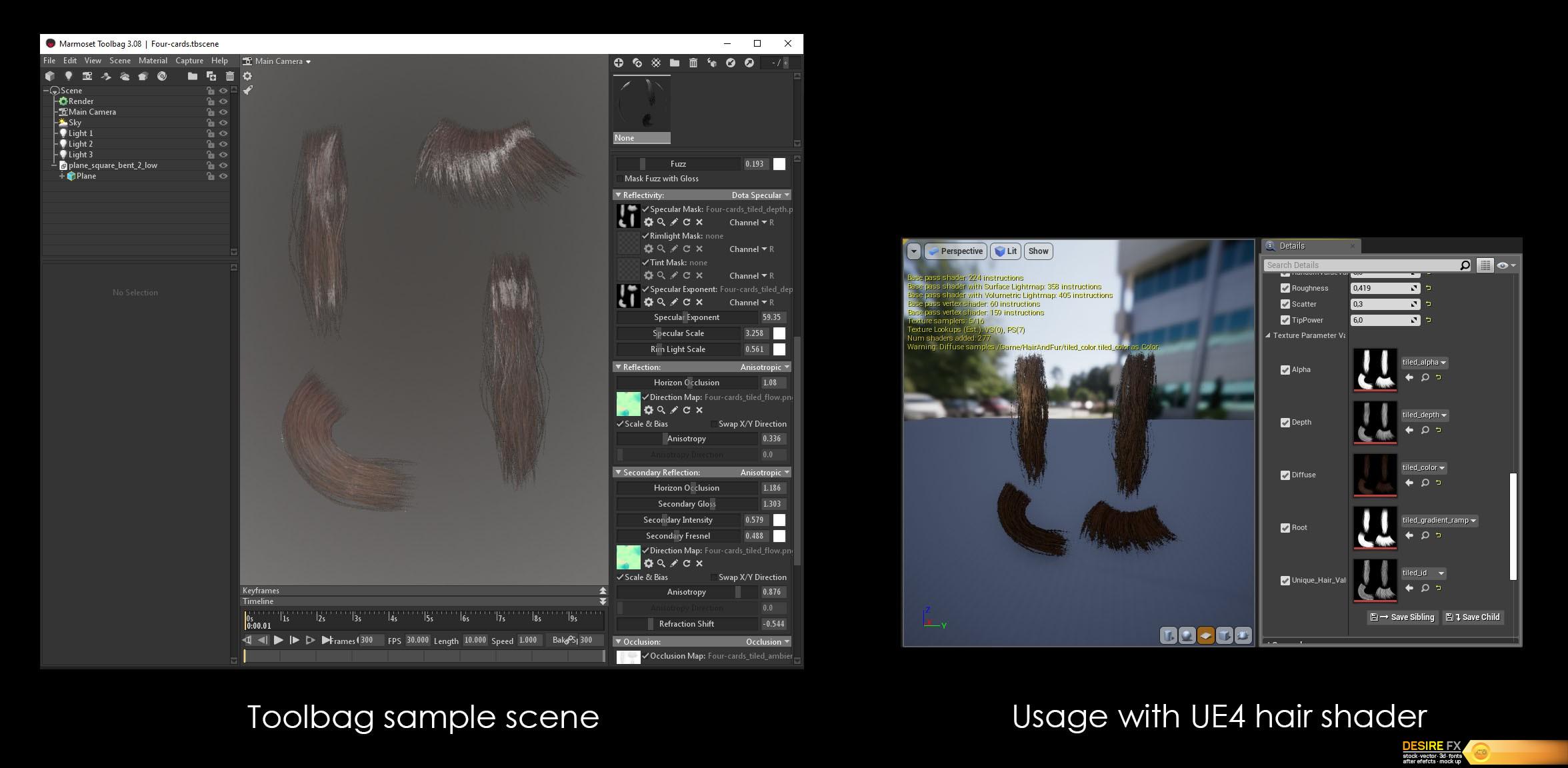Open Reflection Anisotropic model dropdown
Viewport: 1568px width, 768px height.
pos(765,367)
